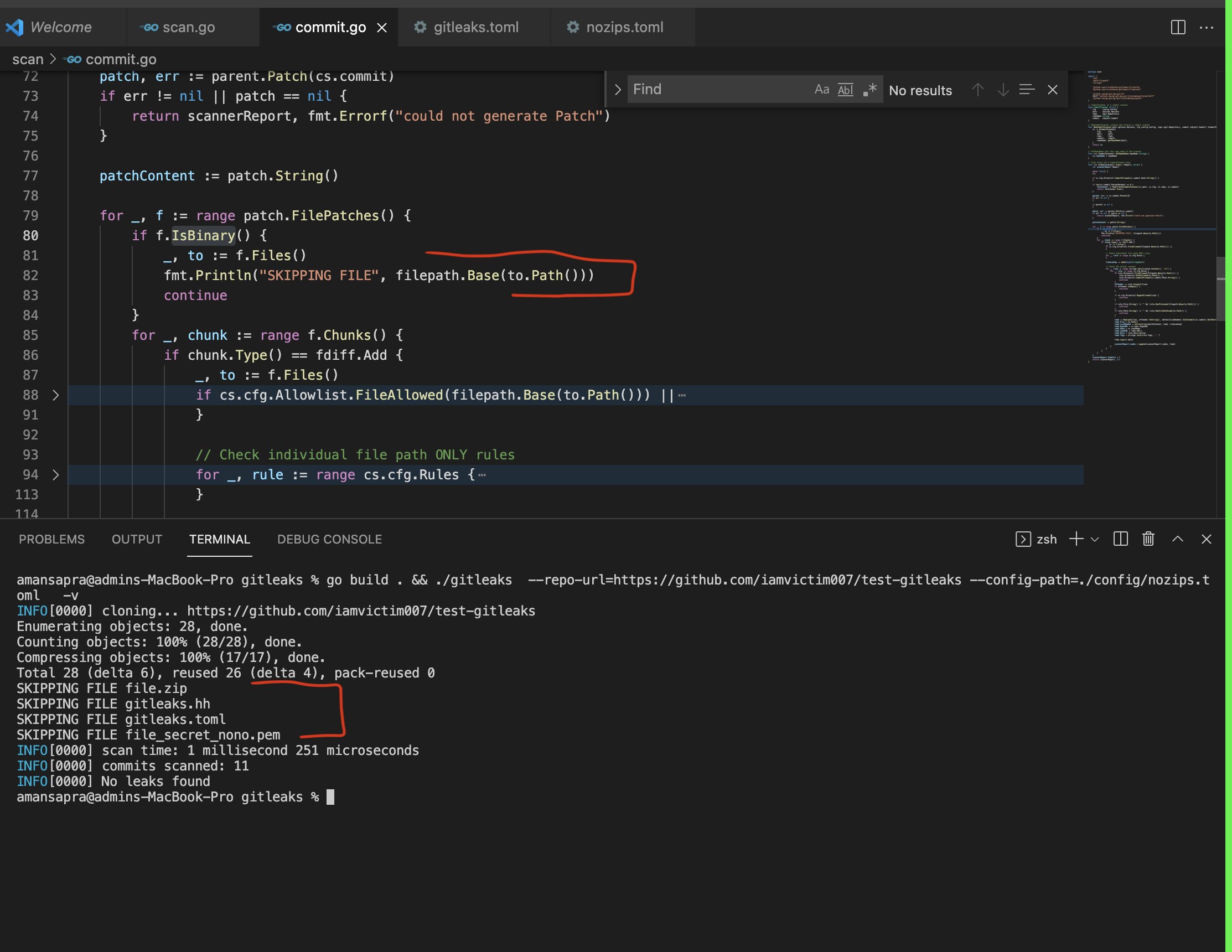Screen dimensions: 1232x952
Task: Open more editor actions via ellipsis icon
Action: pyautogui.click(x=1207, y=28)
